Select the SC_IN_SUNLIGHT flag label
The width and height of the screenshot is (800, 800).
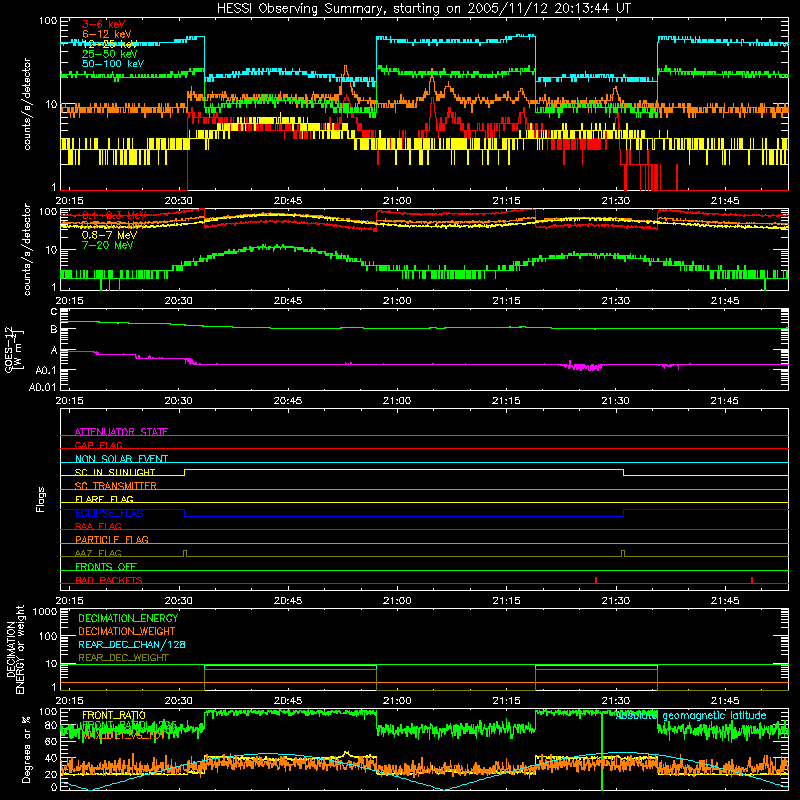coord(115,472)
